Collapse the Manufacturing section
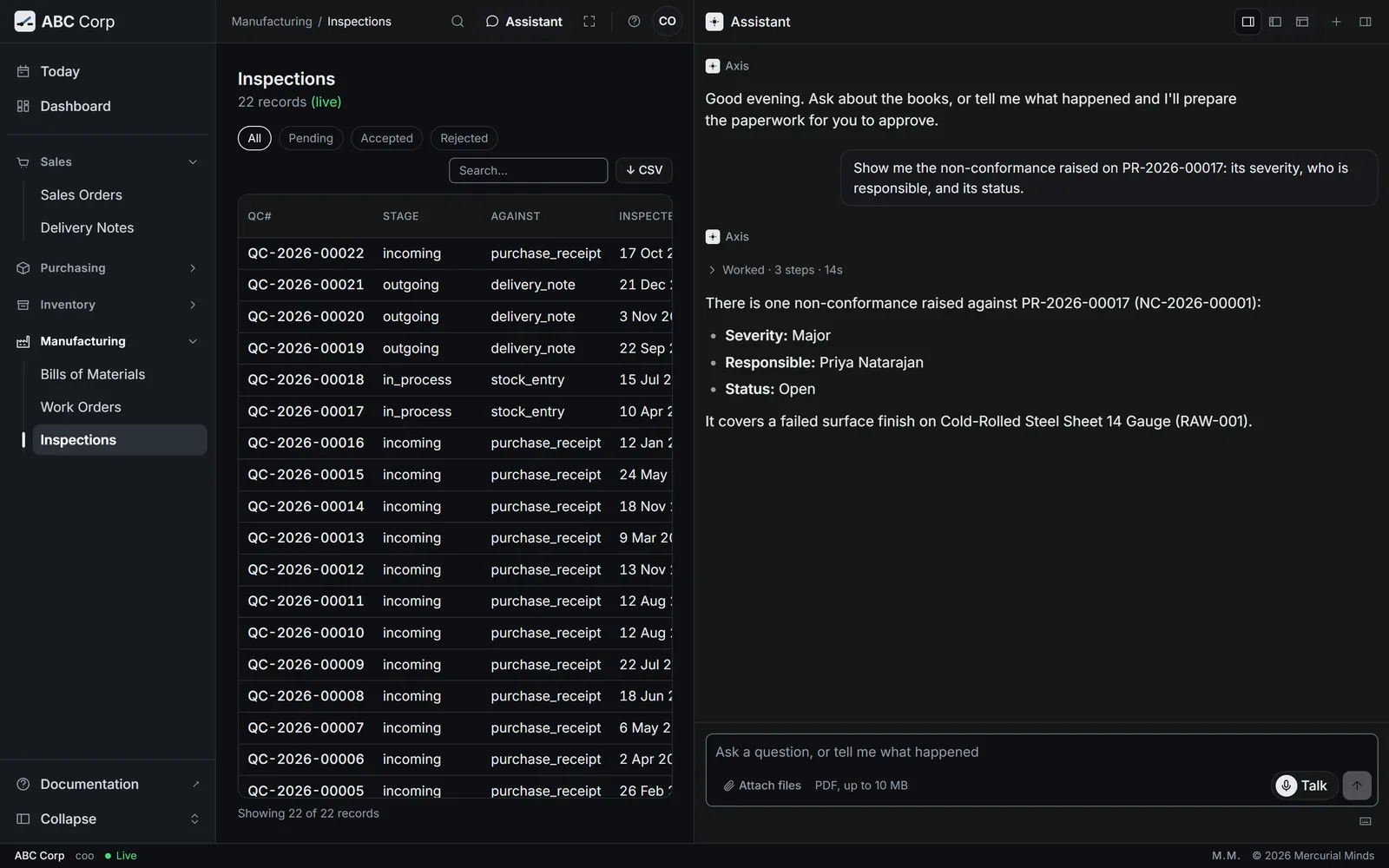 [x=108, y=341]
